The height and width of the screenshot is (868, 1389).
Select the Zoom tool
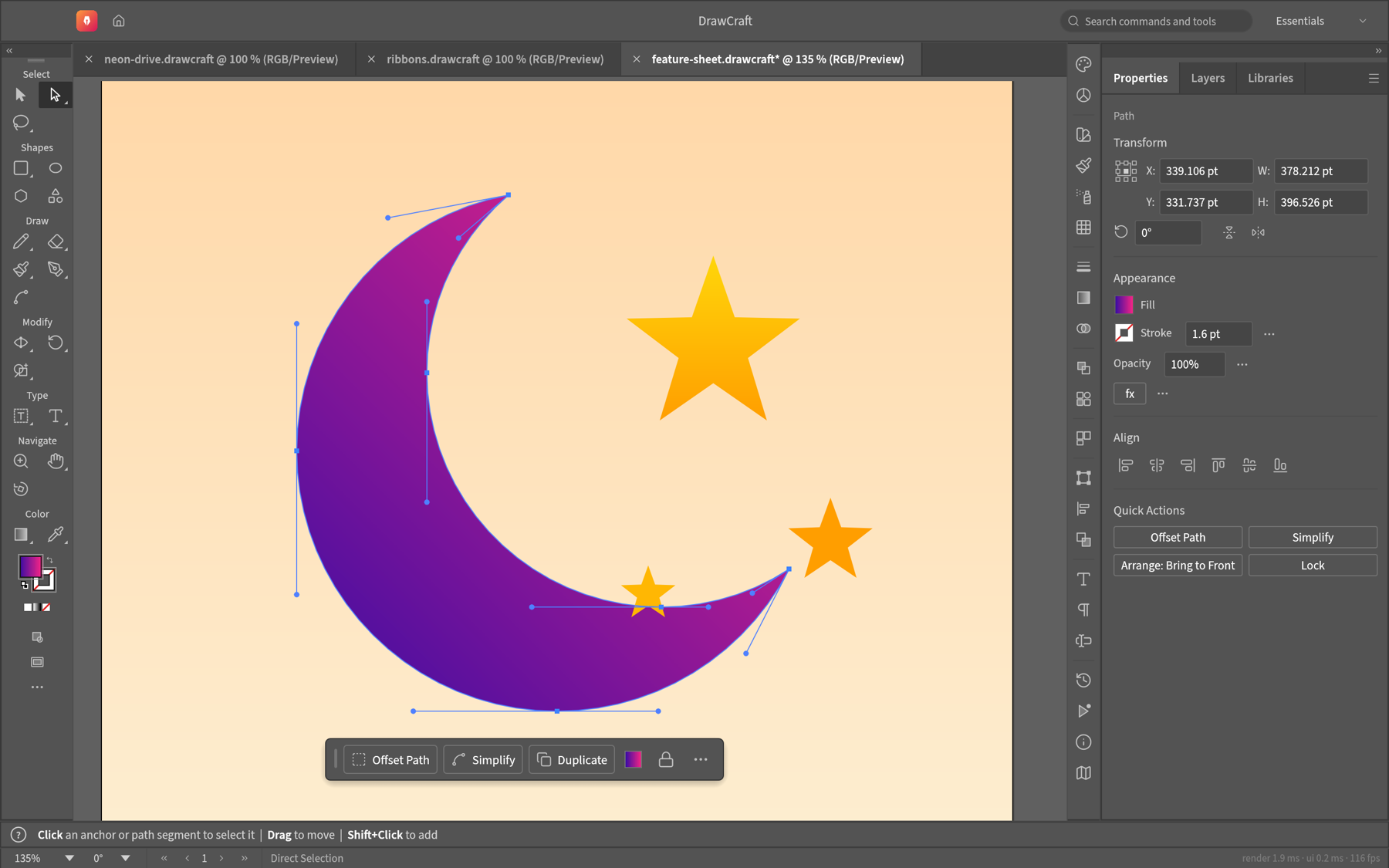point(21,461)
